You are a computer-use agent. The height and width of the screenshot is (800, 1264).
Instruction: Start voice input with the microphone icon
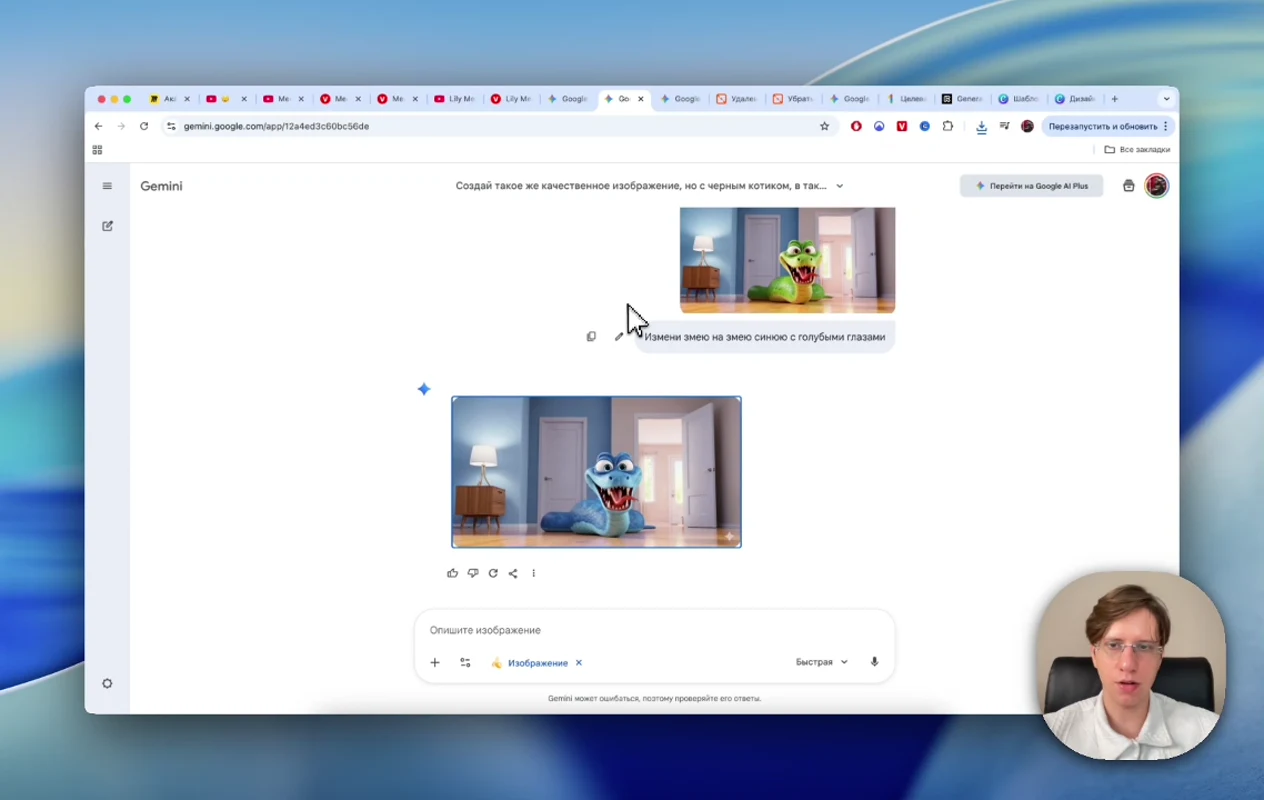coord(874,662)
